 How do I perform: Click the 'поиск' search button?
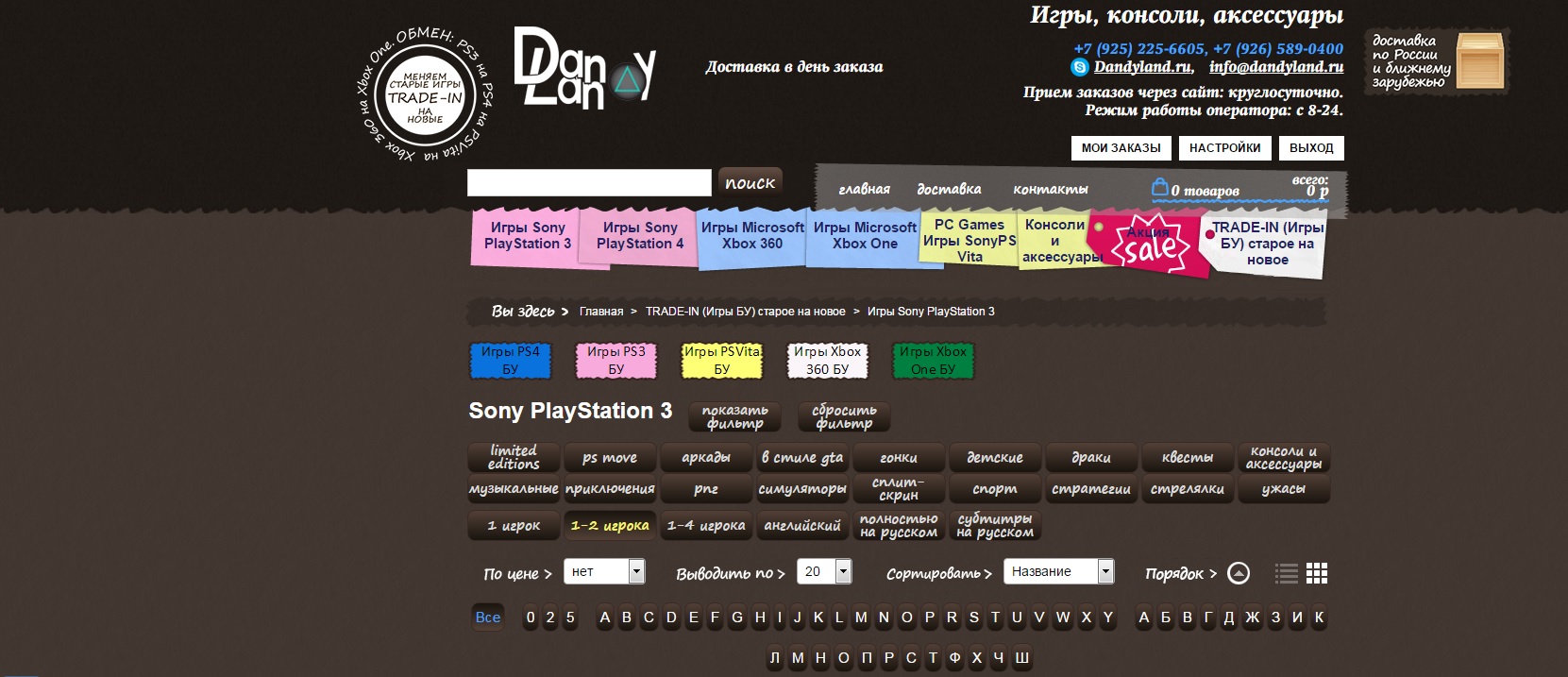[x=750, y=182]
